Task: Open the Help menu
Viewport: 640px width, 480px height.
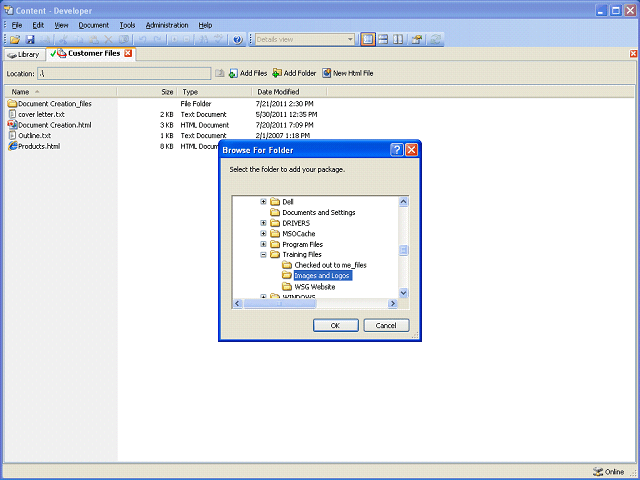Action: (x=205, y=25)
